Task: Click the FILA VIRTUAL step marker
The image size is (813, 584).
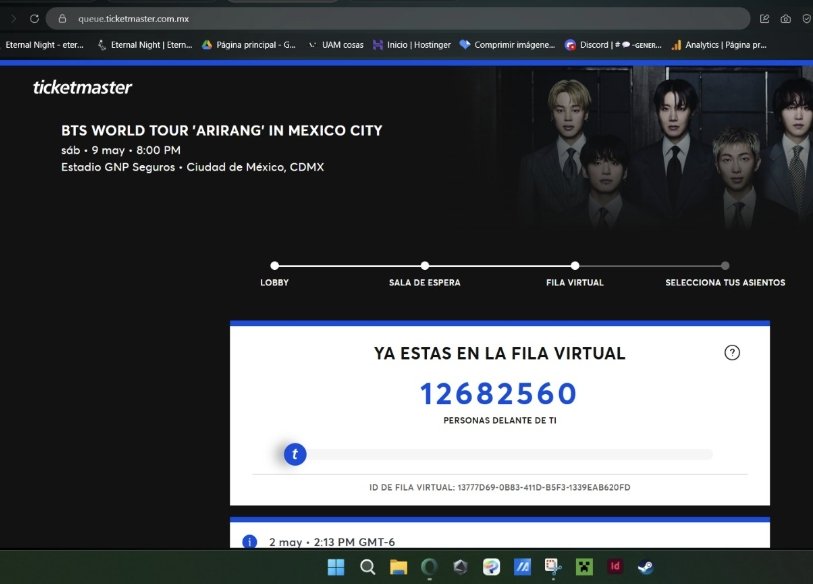Action: tap(574, 266)
